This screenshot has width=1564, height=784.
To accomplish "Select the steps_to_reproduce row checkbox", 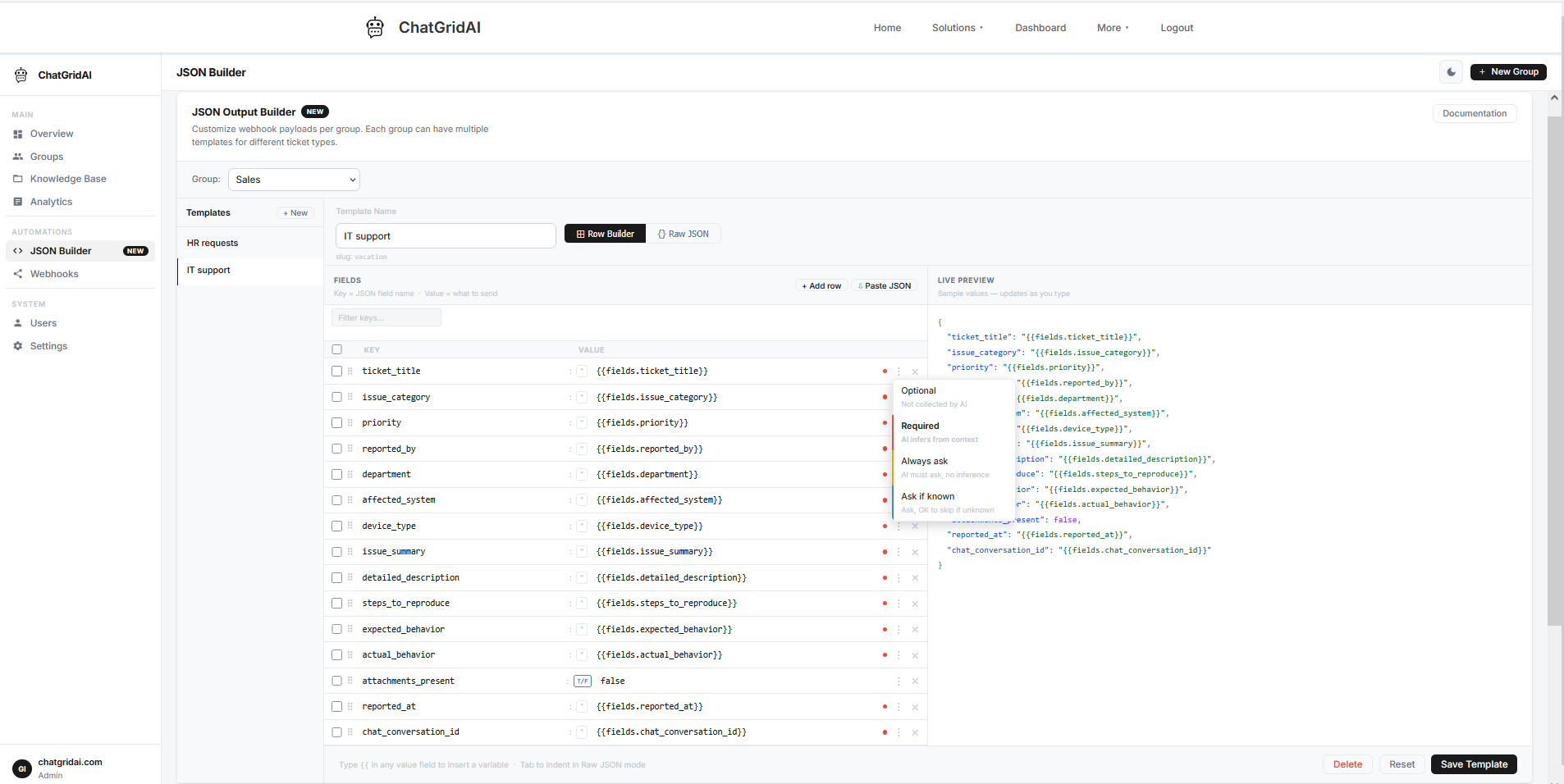I will point(337,604).
